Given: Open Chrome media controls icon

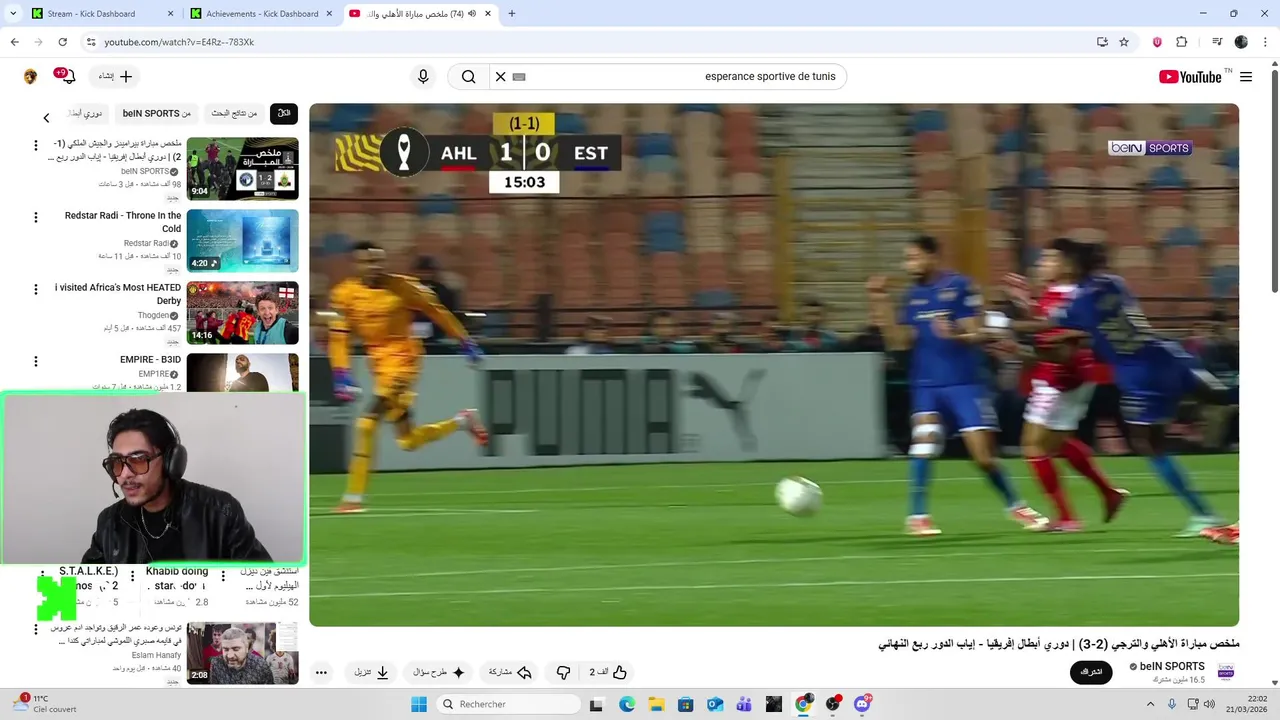Looking at the screenshot, I should tap(1217, 42).
